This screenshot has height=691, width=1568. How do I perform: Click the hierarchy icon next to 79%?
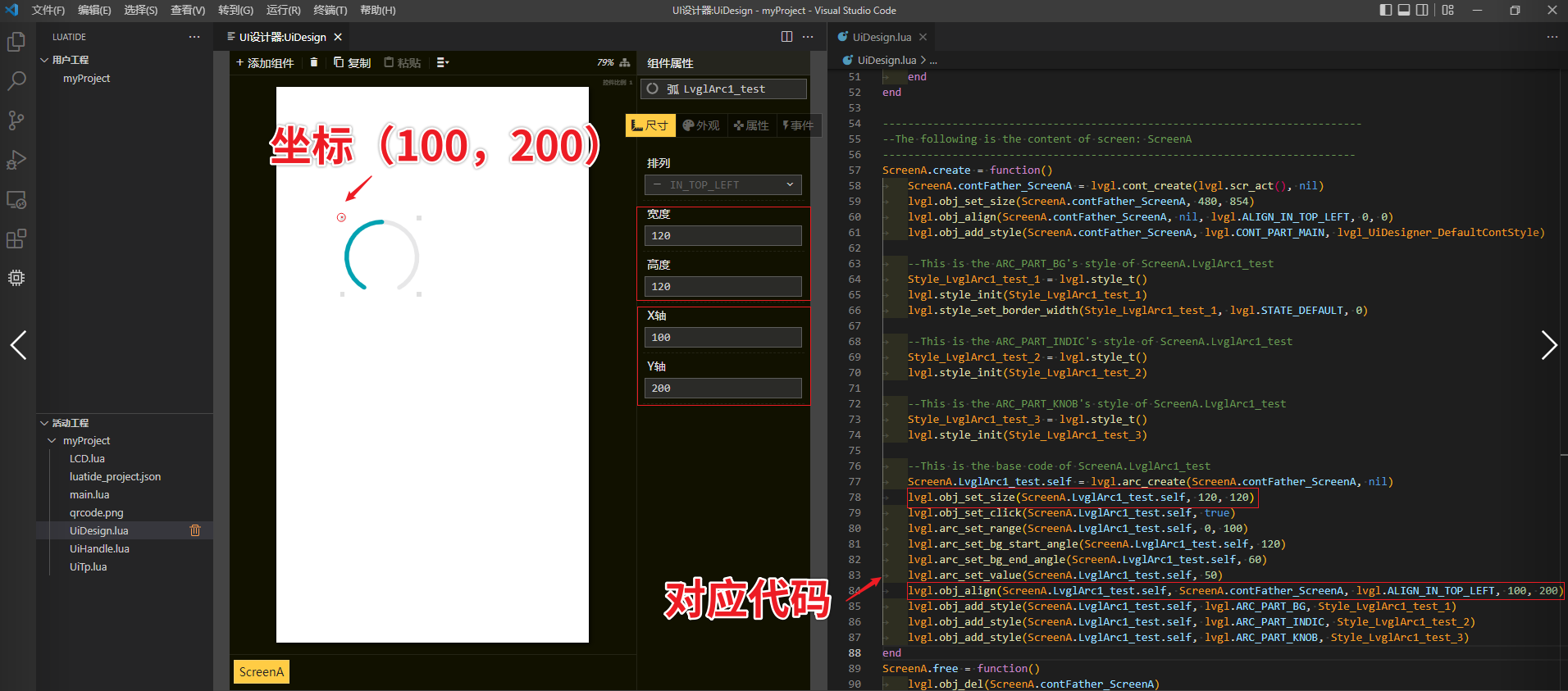[x=625, y=62]
